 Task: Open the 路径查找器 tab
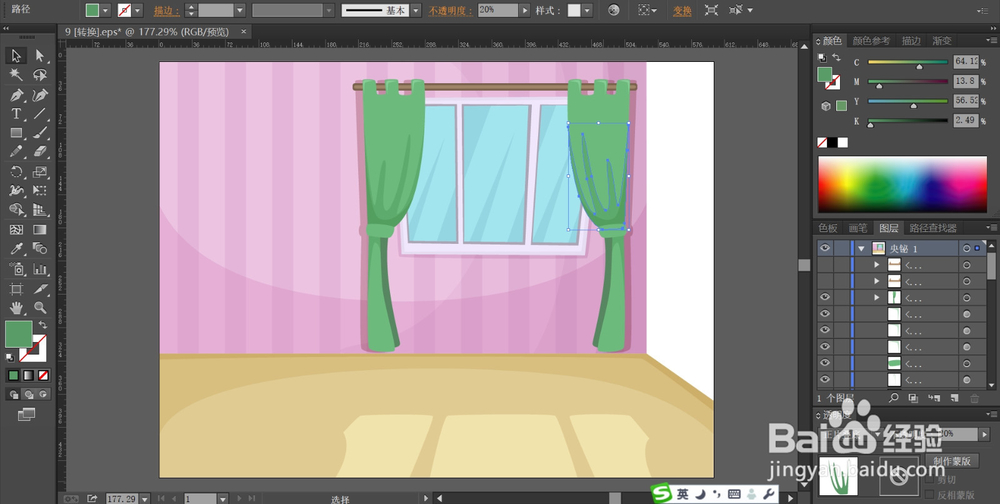tap(933, 228)
